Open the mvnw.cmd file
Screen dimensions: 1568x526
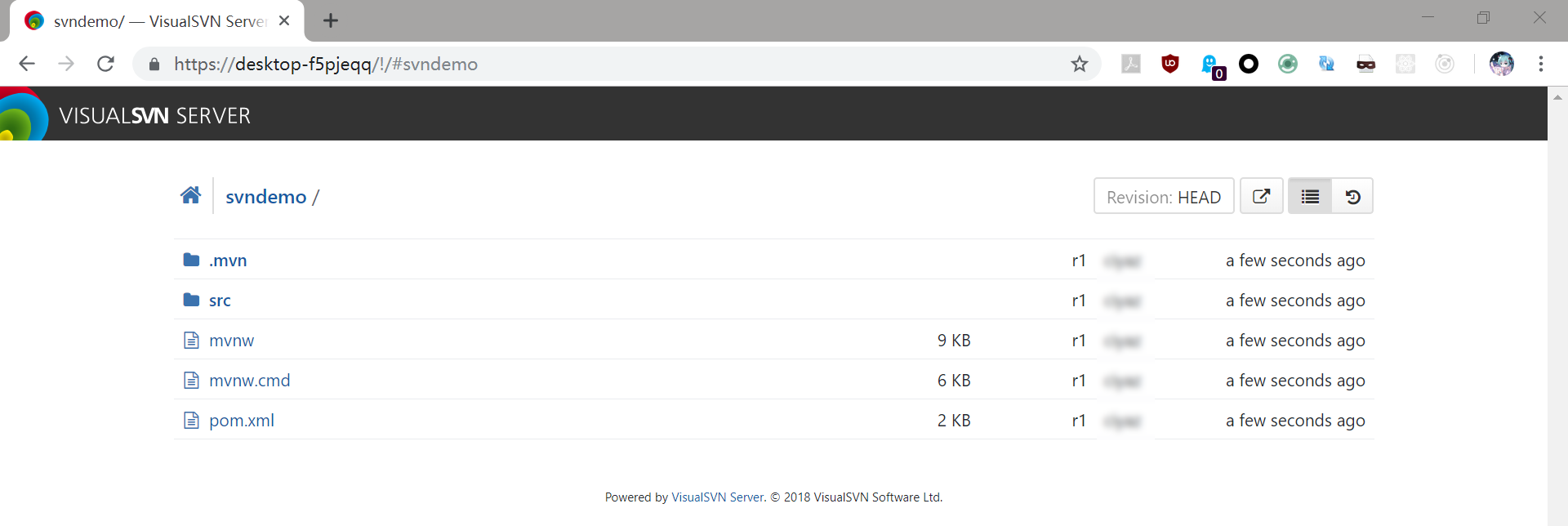pyautogui.click(x=249, y=381)
